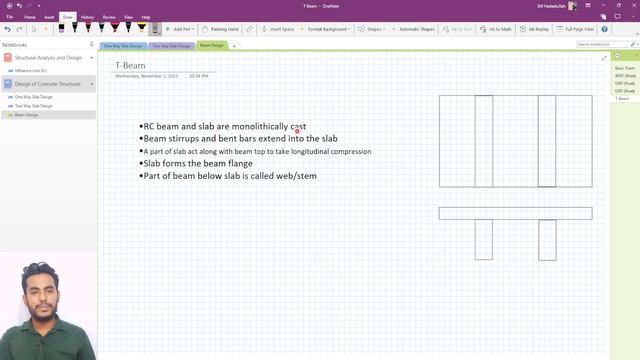Open the comments speech bubble icon
This screenshot has height=360, width=640.
pyautogui.click(x=618, y=17)
